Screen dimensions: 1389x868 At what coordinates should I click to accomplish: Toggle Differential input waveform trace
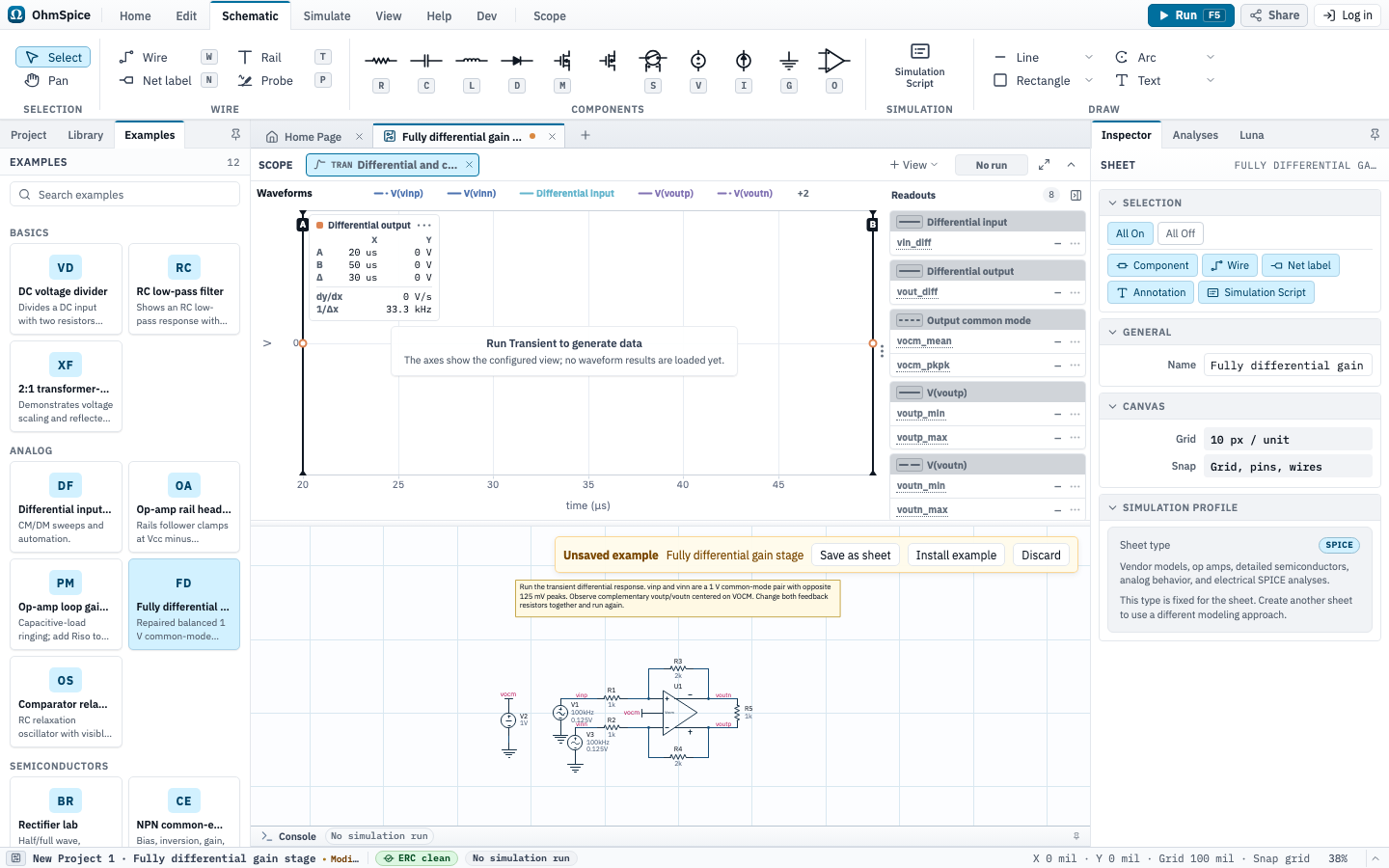point(567,194)
